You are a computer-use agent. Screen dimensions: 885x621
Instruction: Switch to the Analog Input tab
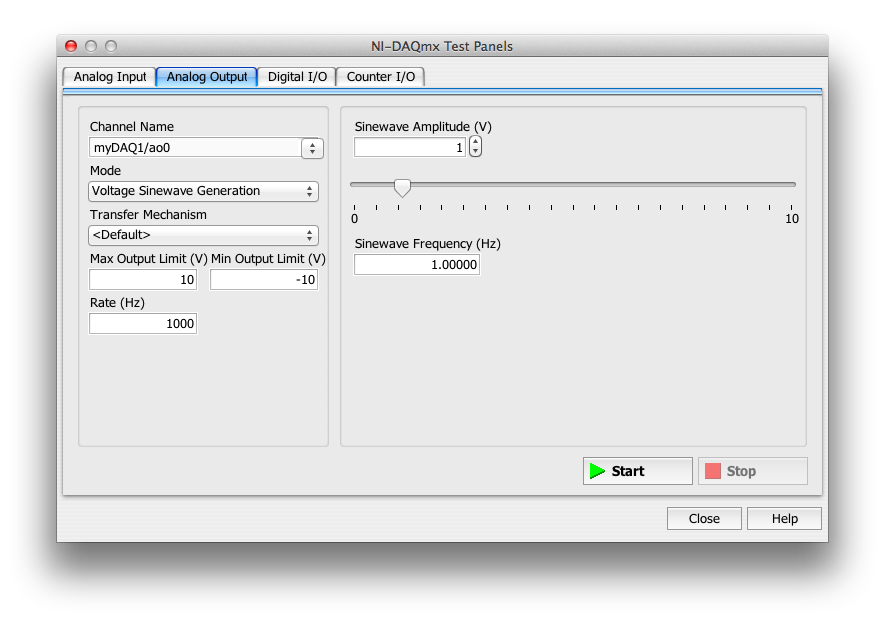[109, 77]
